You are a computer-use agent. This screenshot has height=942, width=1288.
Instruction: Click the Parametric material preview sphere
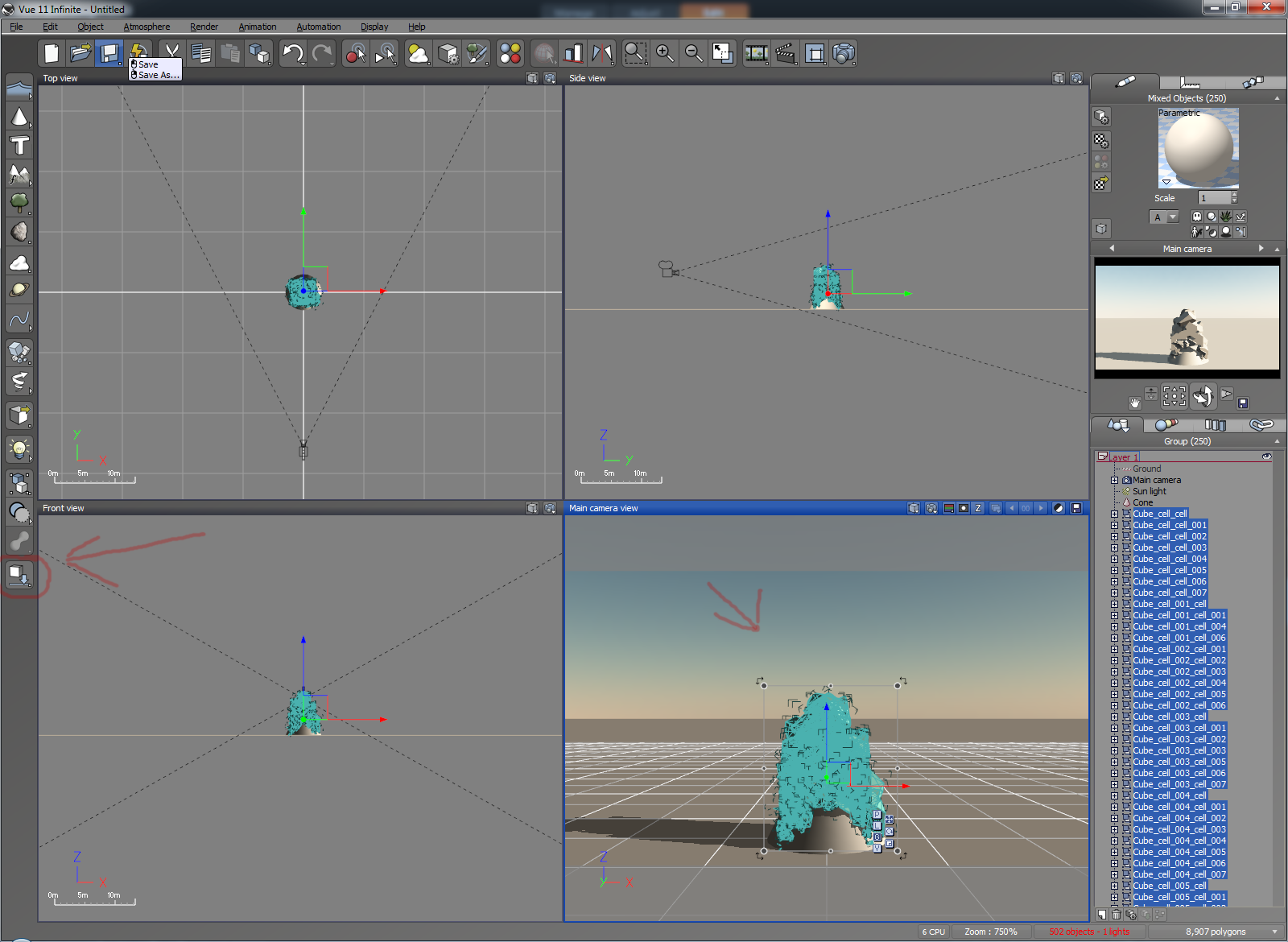click(x=1198, y=149)
